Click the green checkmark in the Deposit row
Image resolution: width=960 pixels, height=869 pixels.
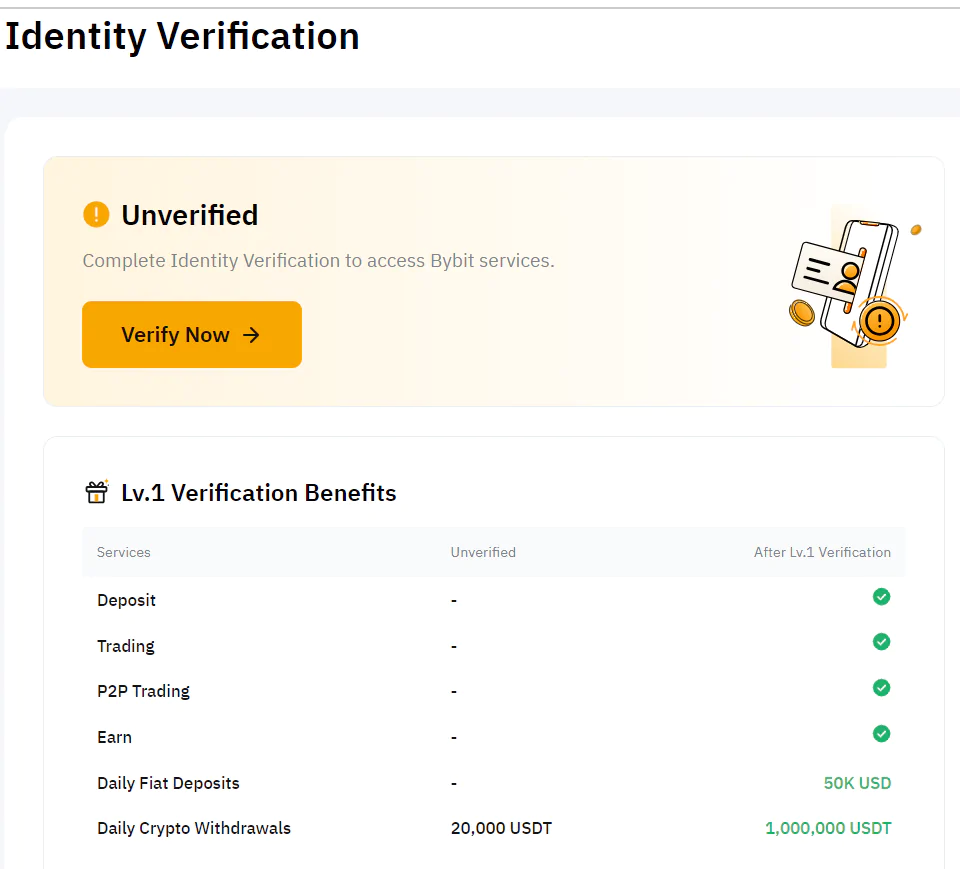(881, 596)
